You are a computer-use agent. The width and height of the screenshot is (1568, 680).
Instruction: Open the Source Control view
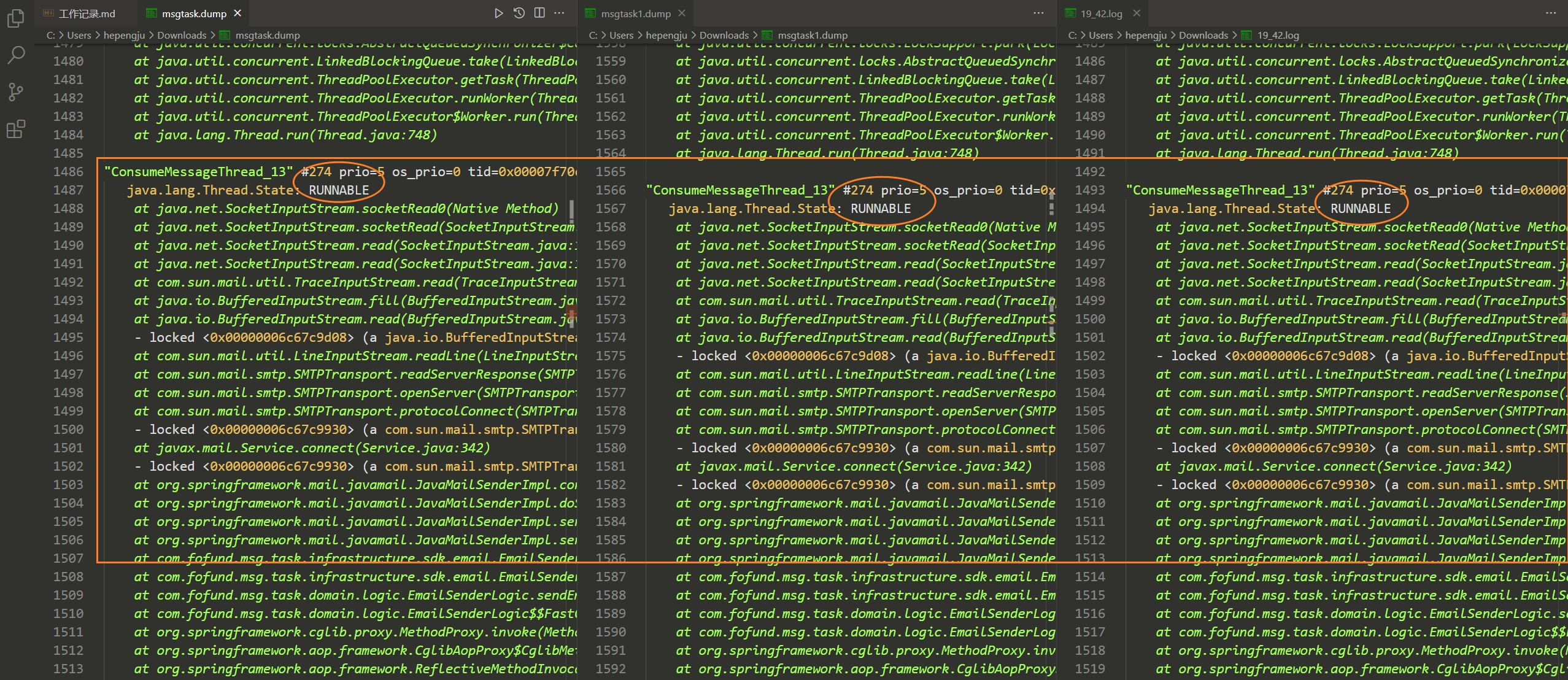(x=15, y=92)
